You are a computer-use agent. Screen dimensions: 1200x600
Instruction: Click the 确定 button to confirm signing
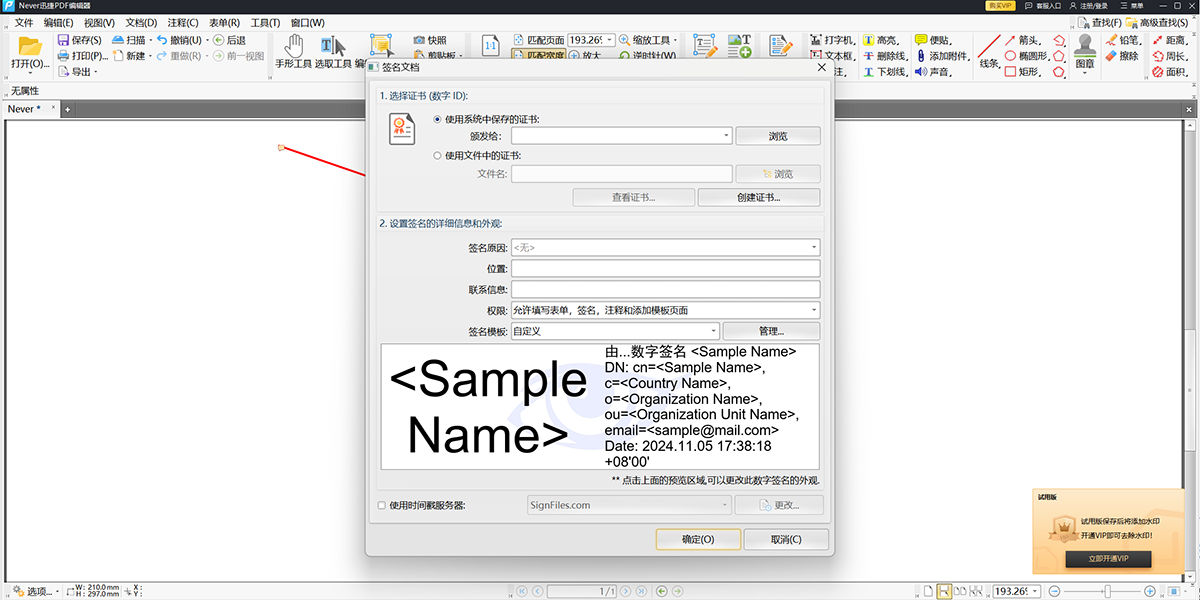coord(697,539)
